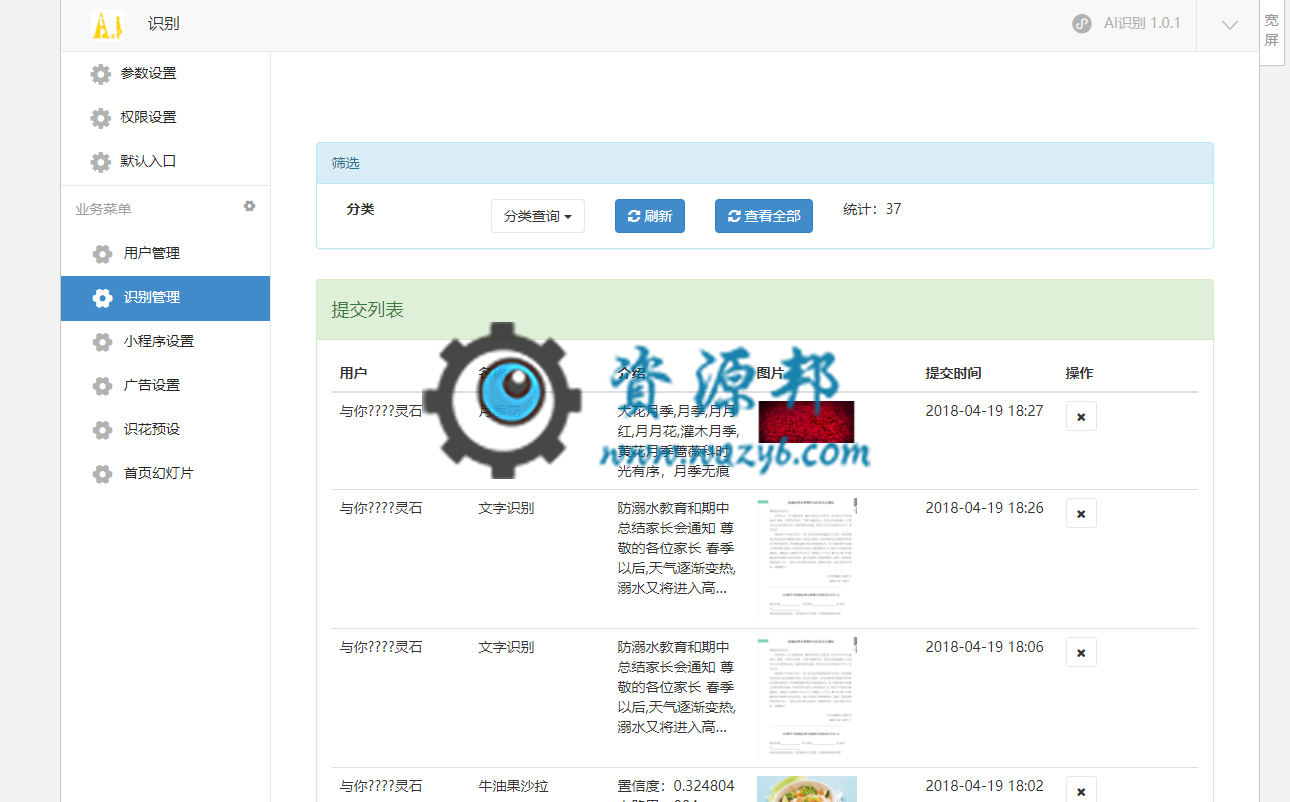Open the red rose image thumbnail
This screenshot has height=802, width=1290.
[806, 422]
